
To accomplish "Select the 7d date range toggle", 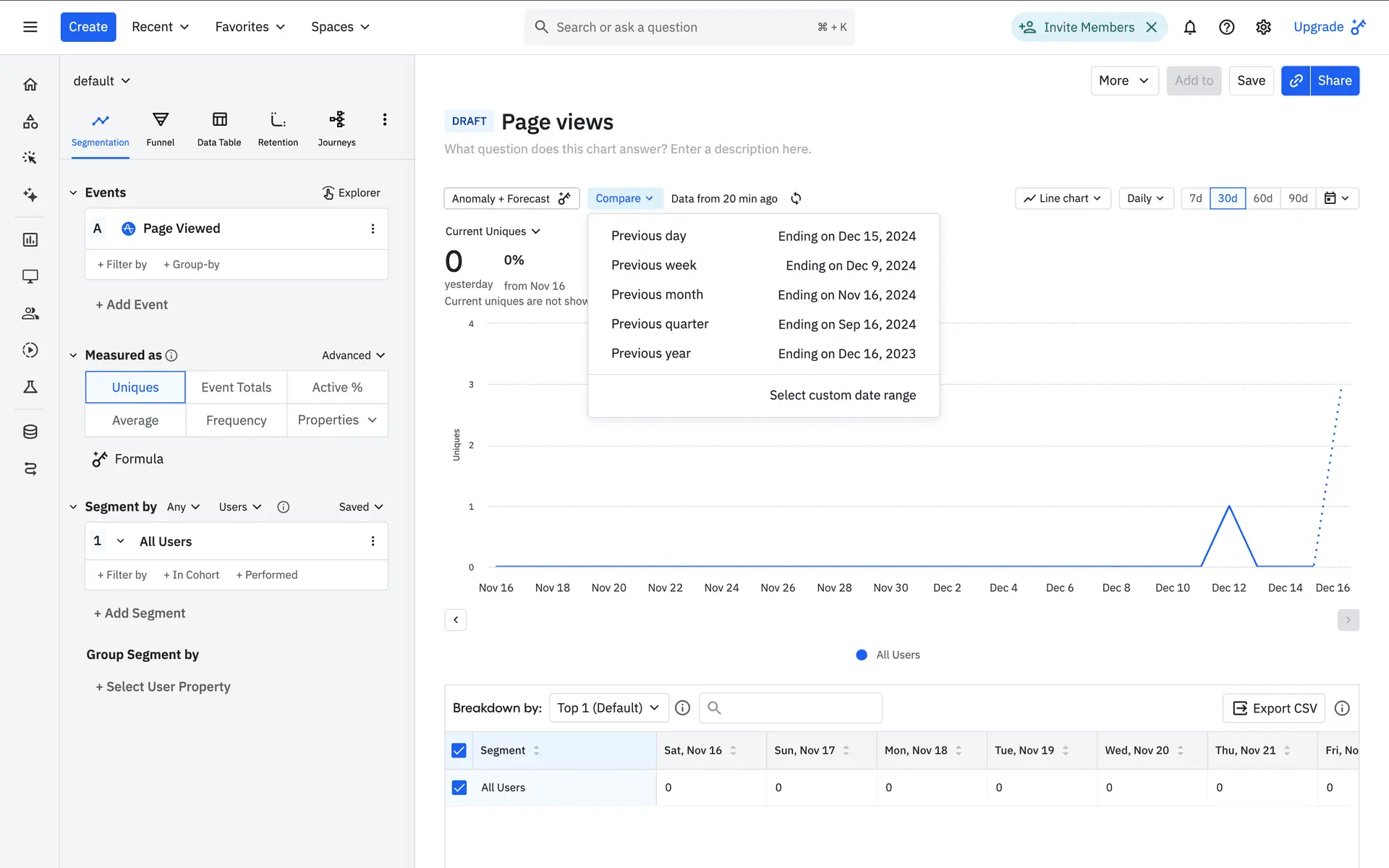I will pyautogui.click(x=1195, y=198).
